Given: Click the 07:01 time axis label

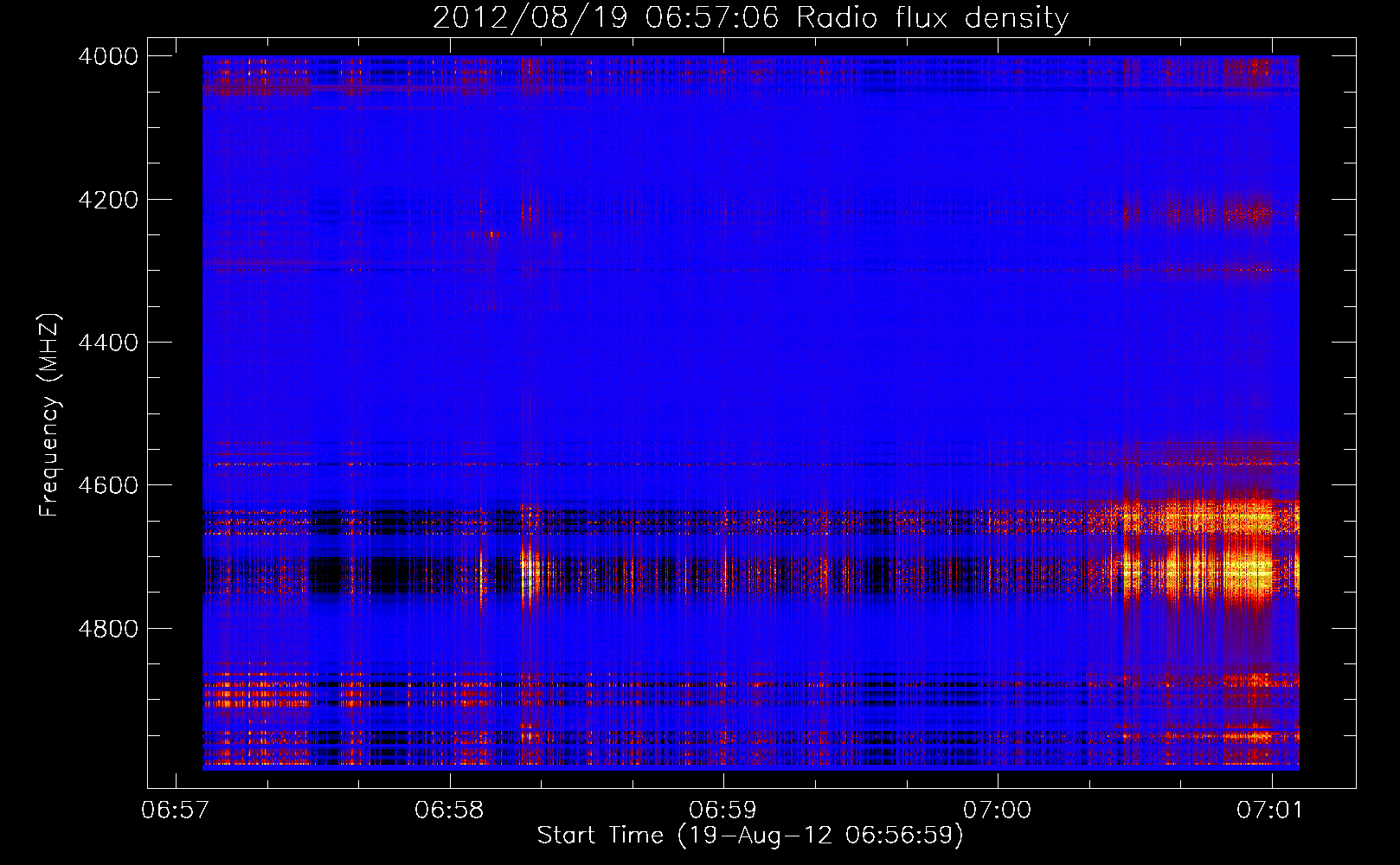Looking at the screenshot, I should (1270, 811).
